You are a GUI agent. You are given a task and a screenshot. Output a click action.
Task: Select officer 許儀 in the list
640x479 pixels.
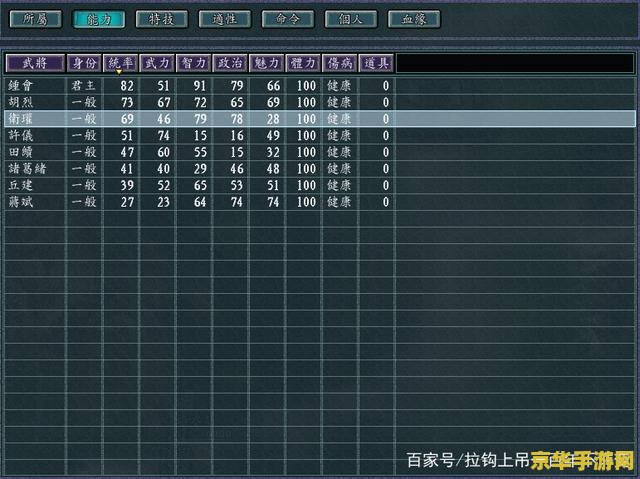point(20,135)
